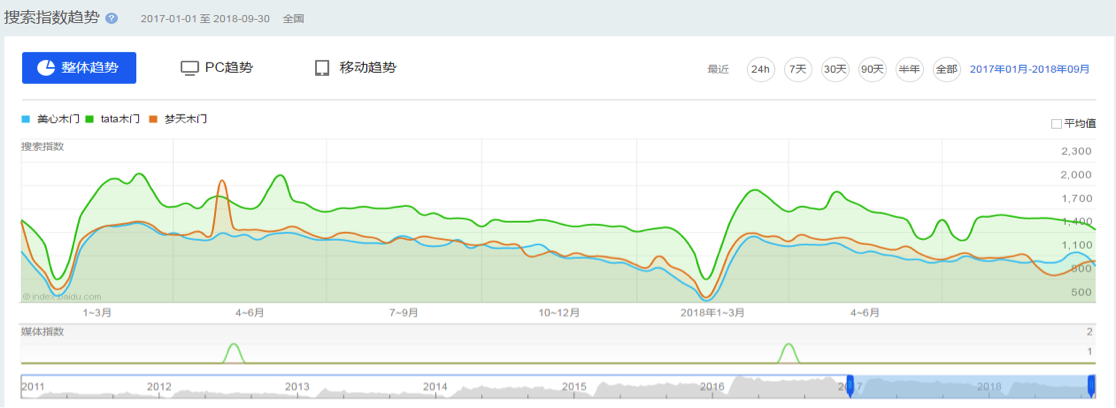Select the 7天 time range
The width and height of the screenshot is (1116, 408).
tap(797, 69)
